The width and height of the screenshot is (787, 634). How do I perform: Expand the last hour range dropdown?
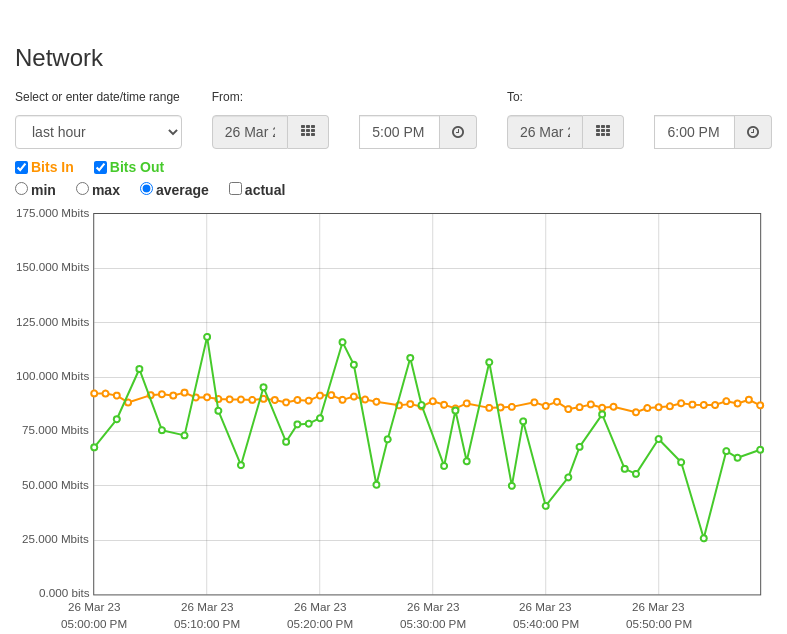(98, 132)
